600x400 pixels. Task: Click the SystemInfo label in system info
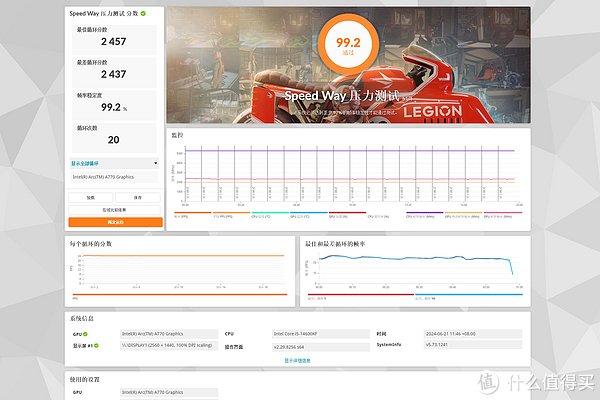tap(389, 344)
